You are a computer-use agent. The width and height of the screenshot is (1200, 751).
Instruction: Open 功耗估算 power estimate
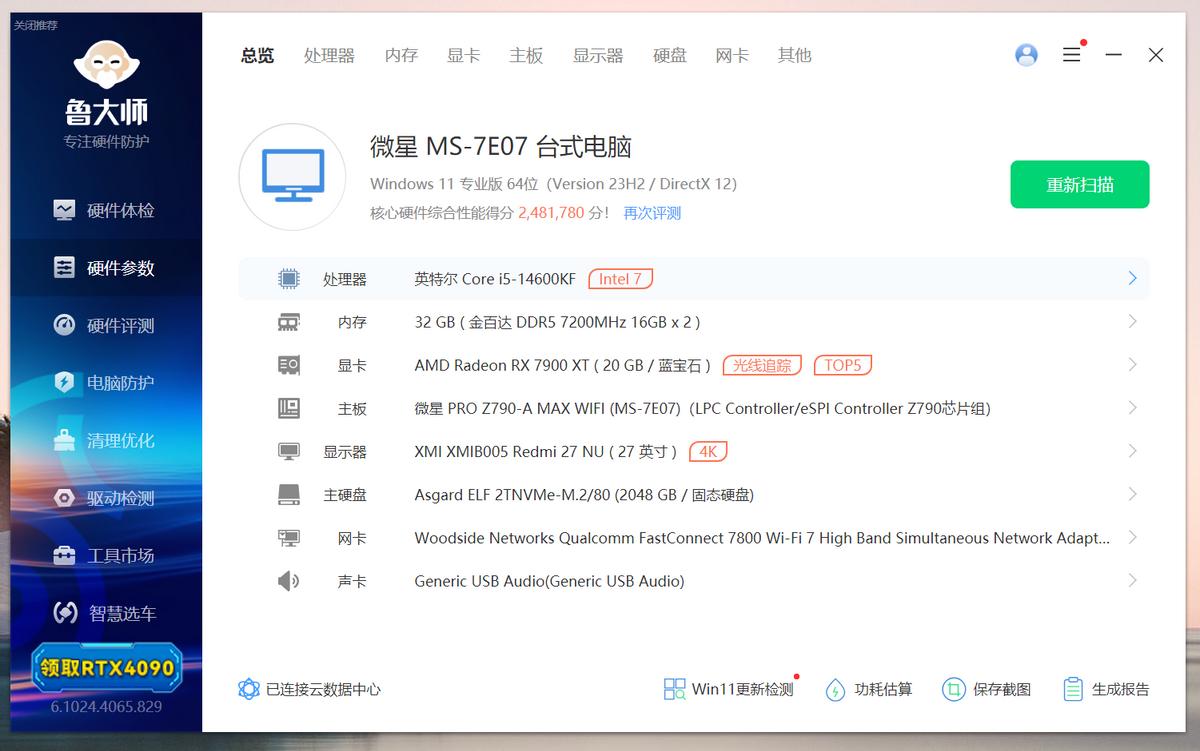point(868,689)
